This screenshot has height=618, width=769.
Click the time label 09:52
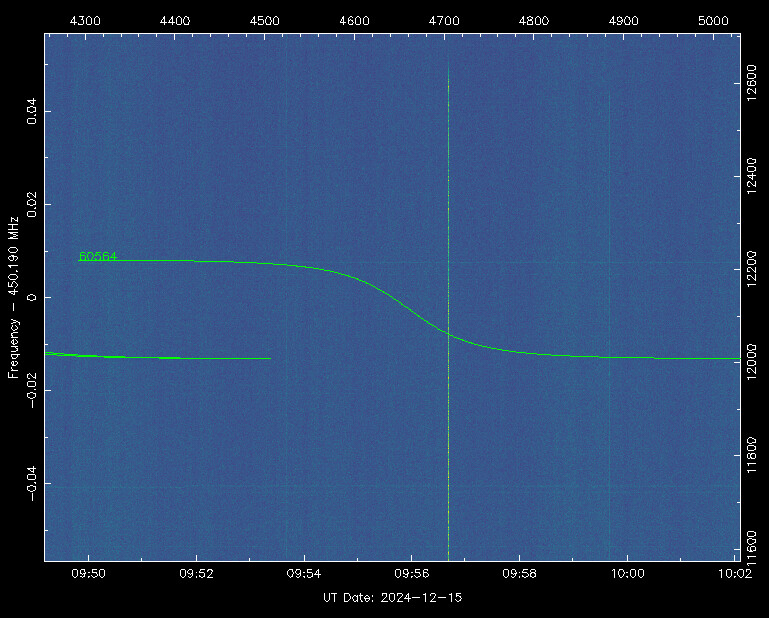[196, 574]
